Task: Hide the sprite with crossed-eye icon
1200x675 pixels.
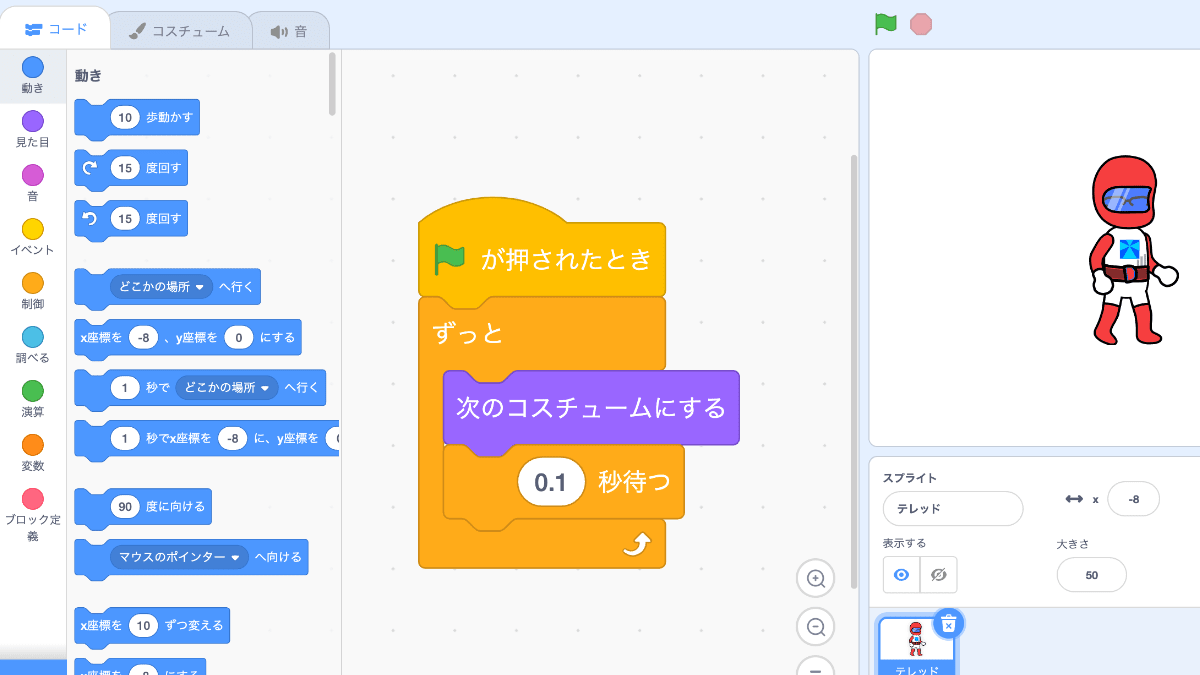Action: tap(938, 575)
